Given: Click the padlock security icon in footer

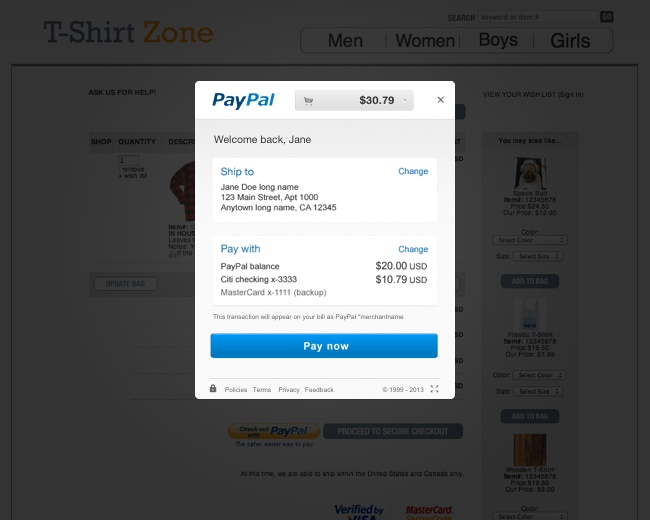Looking at the screenshot, I should [213, 389].
